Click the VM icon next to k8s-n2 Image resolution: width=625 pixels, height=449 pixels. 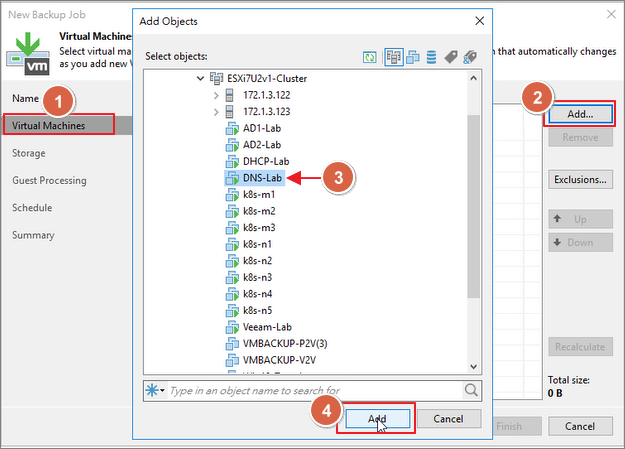click(x=232, y=261)
